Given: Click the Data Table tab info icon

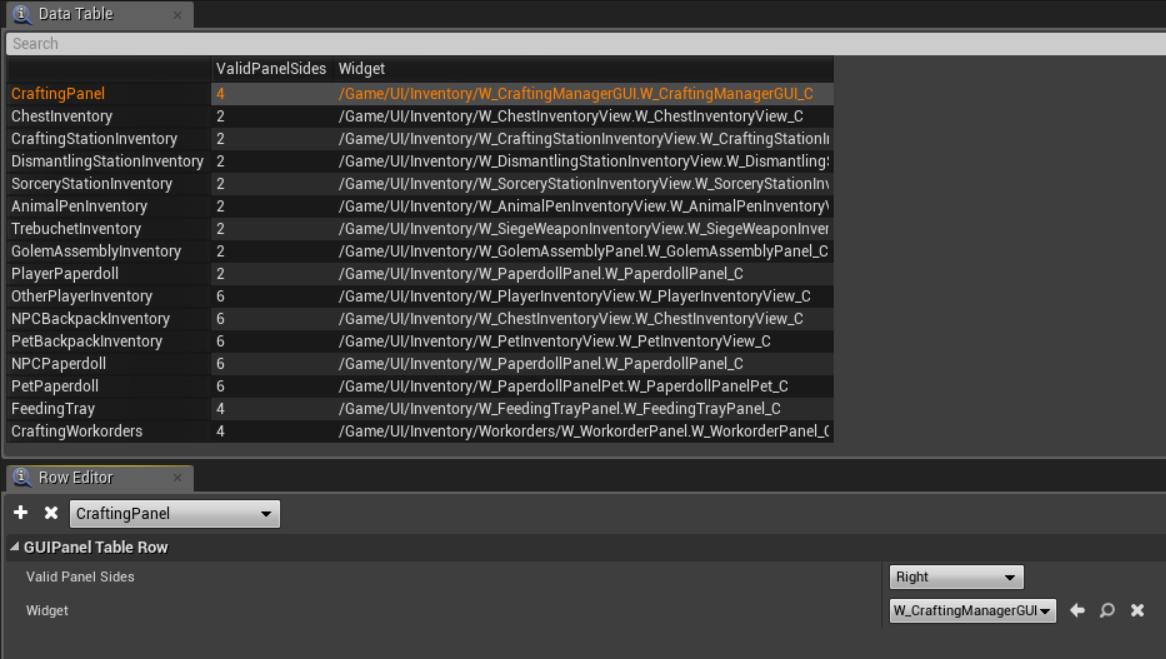Looking at the screenshot, I should [x=22, y=14].
